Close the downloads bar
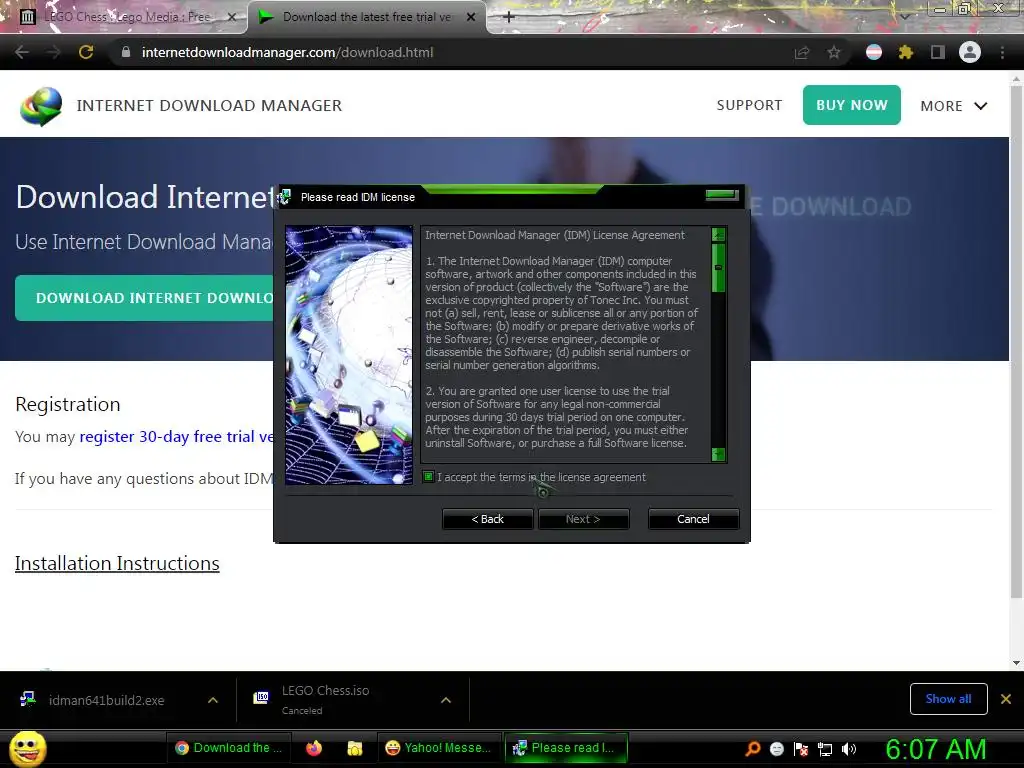This screenshot has height=768, width=1024. pos(1006,699)
